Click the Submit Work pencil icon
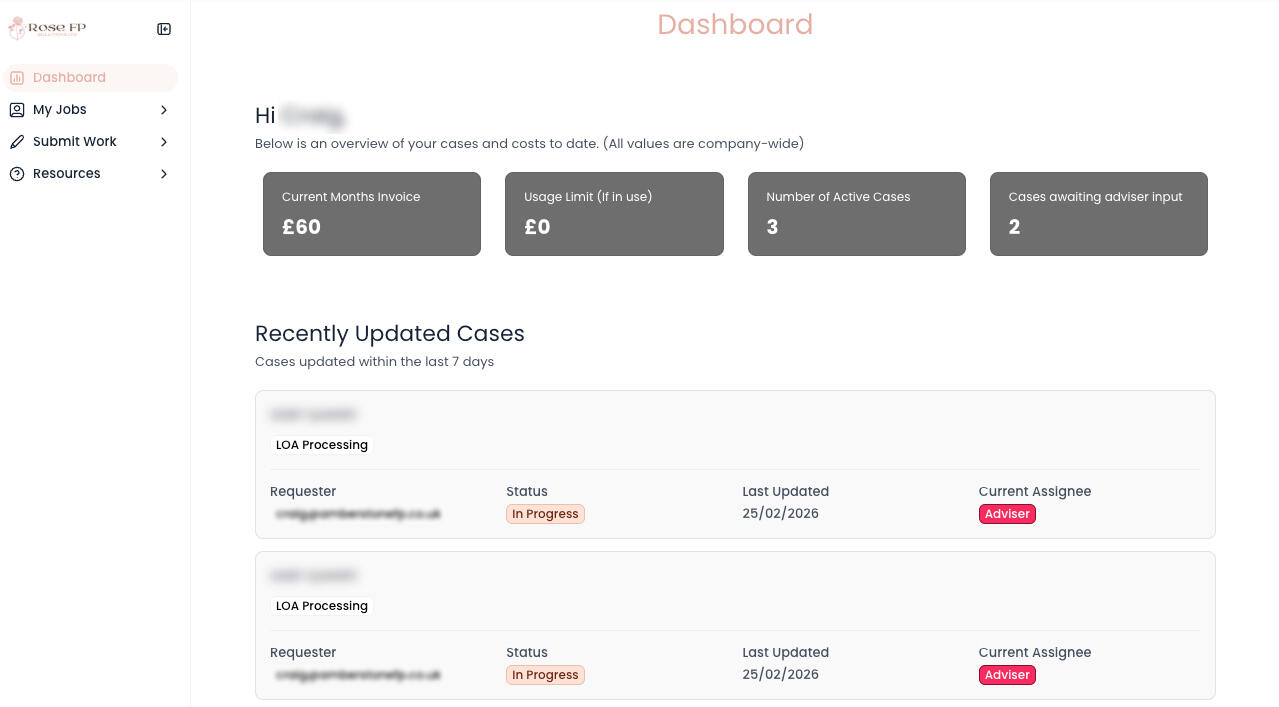 [17, 142]
